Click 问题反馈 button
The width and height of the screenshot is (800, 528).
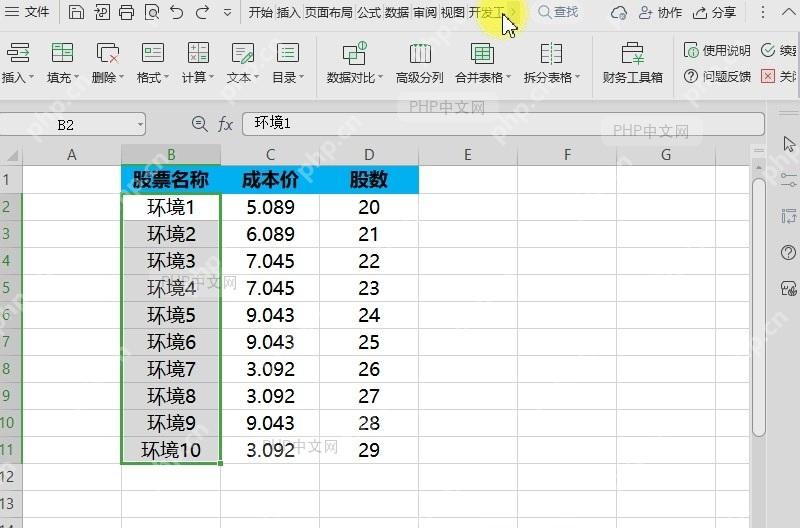(x=717, y=77)
